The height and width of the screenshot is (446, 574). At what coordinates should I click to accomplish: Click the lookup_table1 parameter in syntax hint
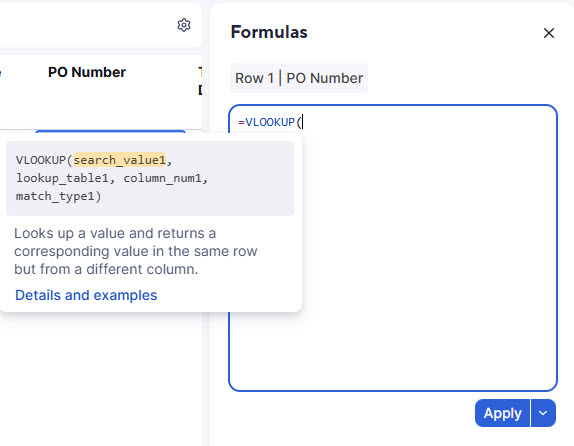(63, 178)
